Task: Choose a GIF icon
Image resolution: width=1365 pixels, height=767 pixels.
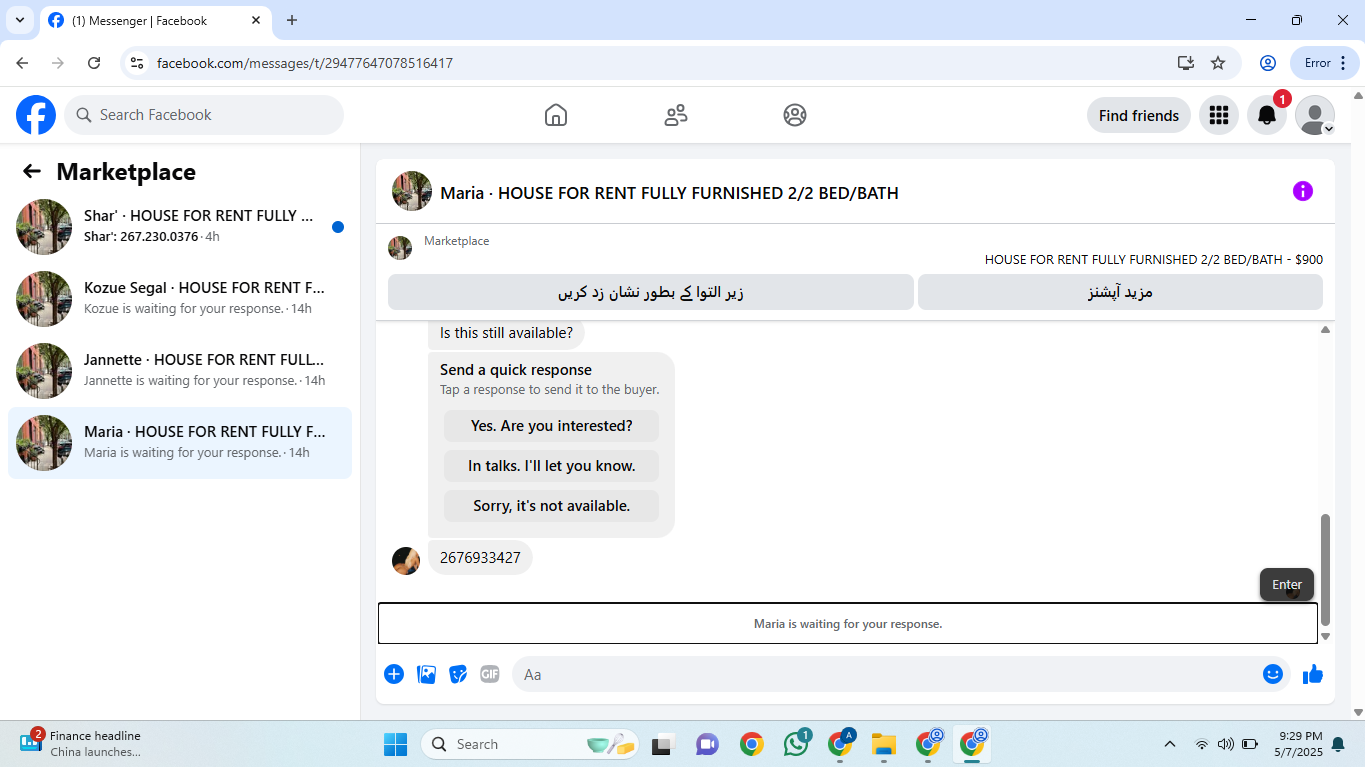Action: pos(490,674)
